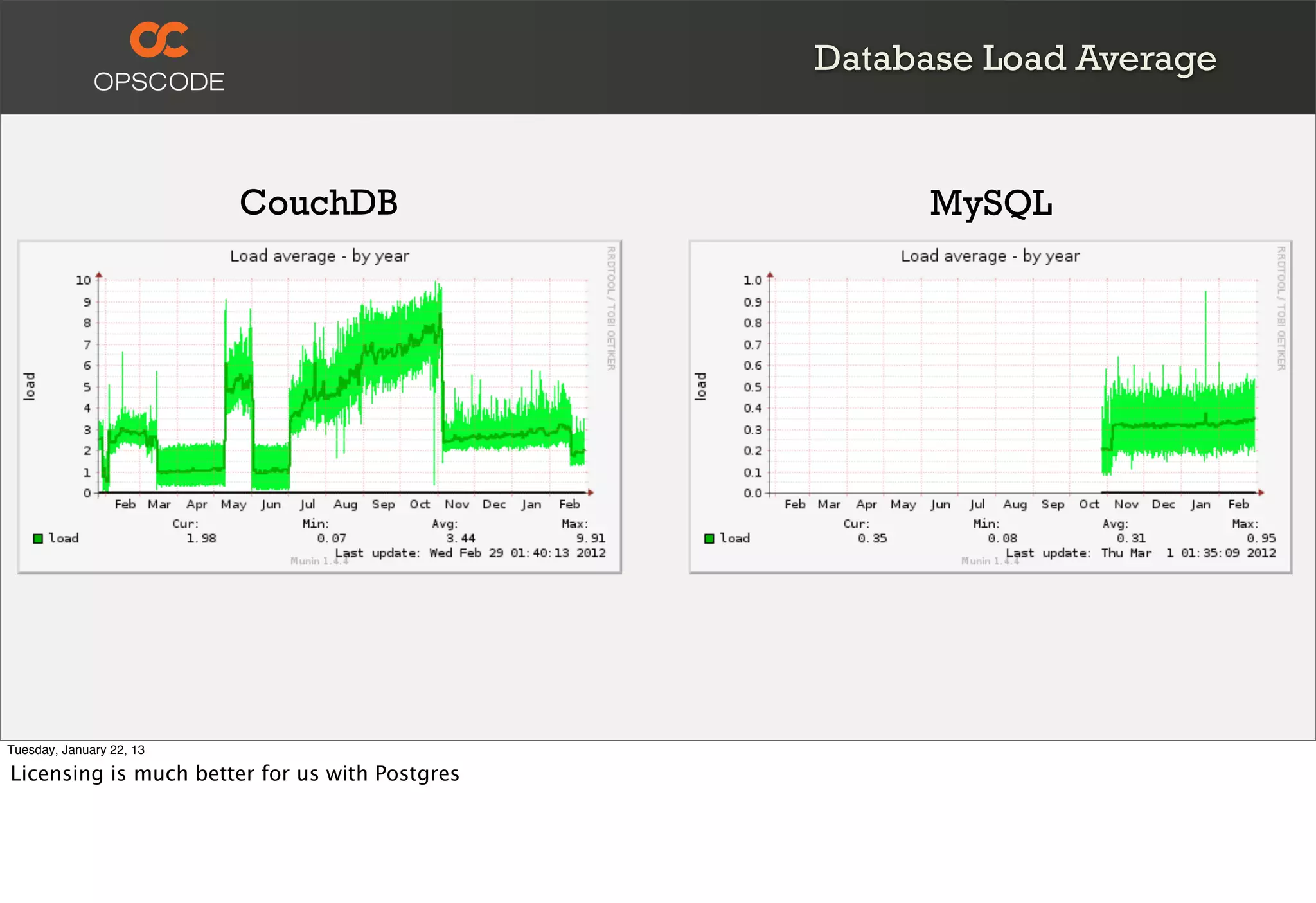Click the MySQL heading
The image size is (1316, 903).
coord(991,204)
